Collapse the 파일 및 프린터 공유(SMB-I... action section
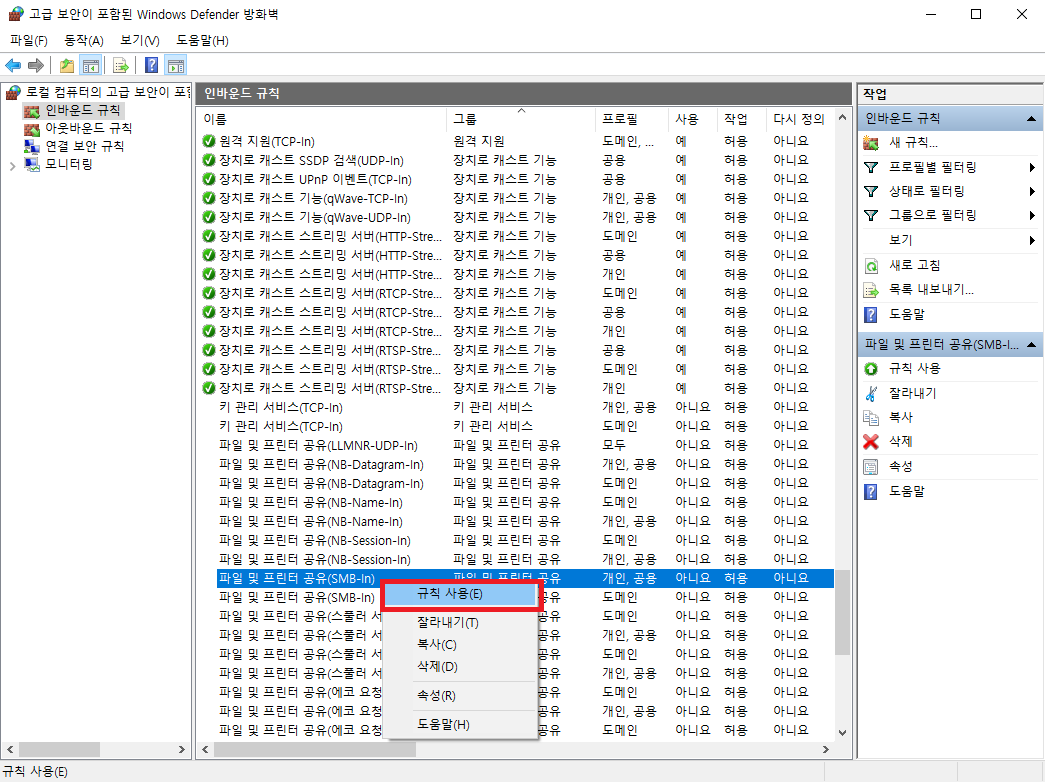This screenshot has width=1045, height=782. 1032,345
